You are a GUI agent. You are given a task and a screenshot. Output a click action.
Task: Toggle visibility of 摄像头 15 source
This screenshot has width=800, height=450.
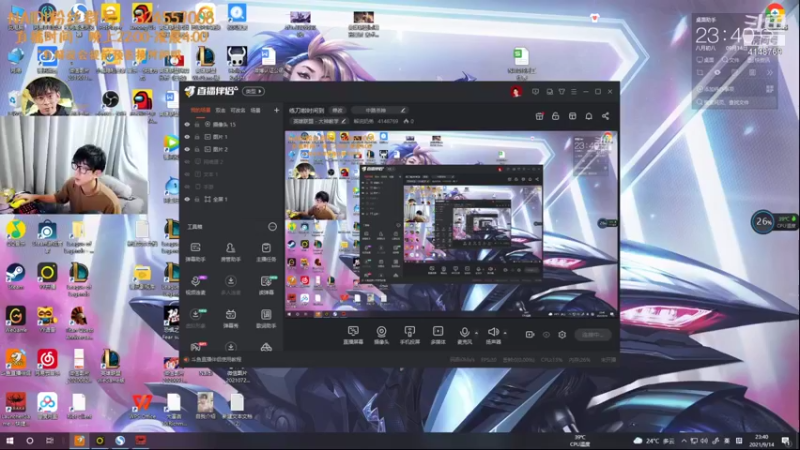coord(187,124)
